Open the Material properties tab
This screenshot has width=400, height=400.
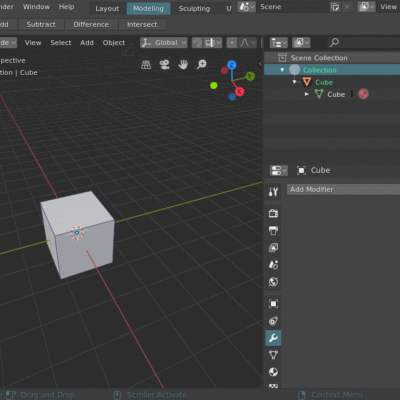click(273, 372)
